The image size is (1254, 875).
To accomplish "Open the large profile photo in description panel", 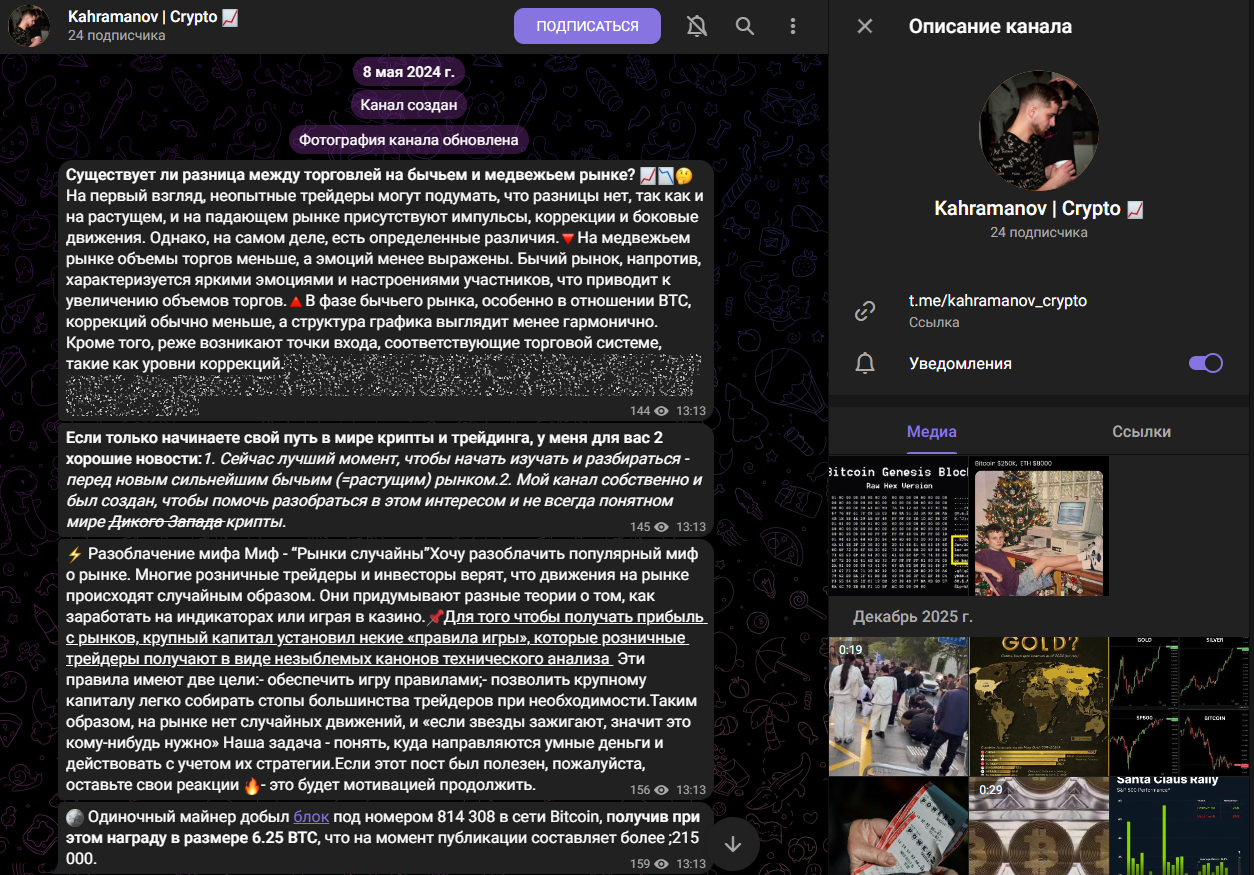I will click(x=1039, y=131).
